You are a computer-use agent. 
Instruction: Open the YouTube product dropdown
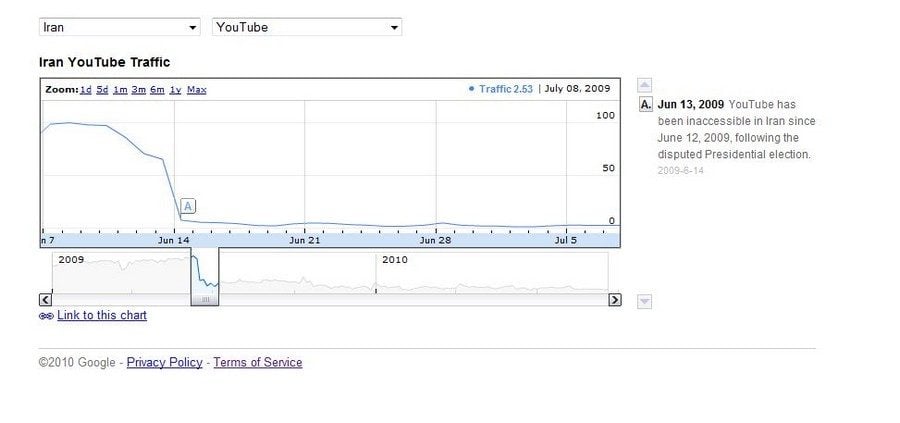click(307, 27)
